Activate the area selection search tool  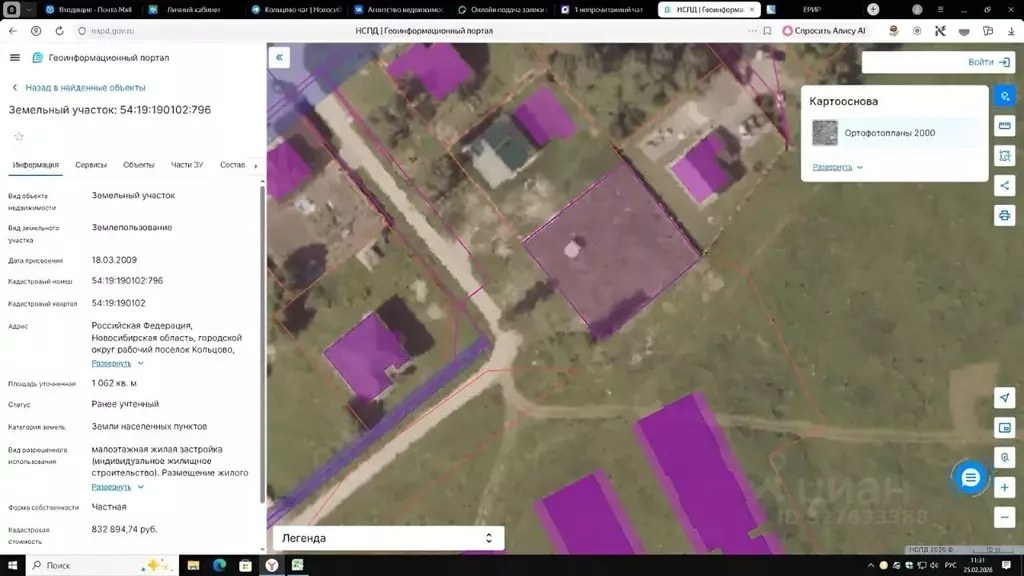tap(1005, 156)
